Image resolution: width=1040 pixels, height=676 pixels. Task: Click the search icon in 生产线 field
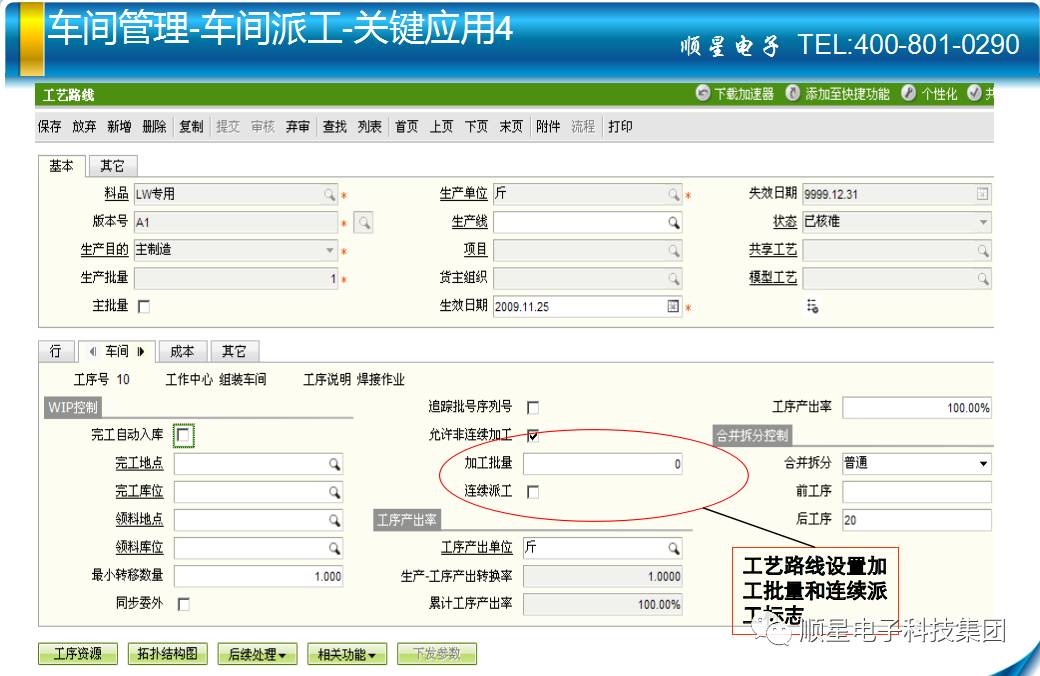(x=674, y=222)
